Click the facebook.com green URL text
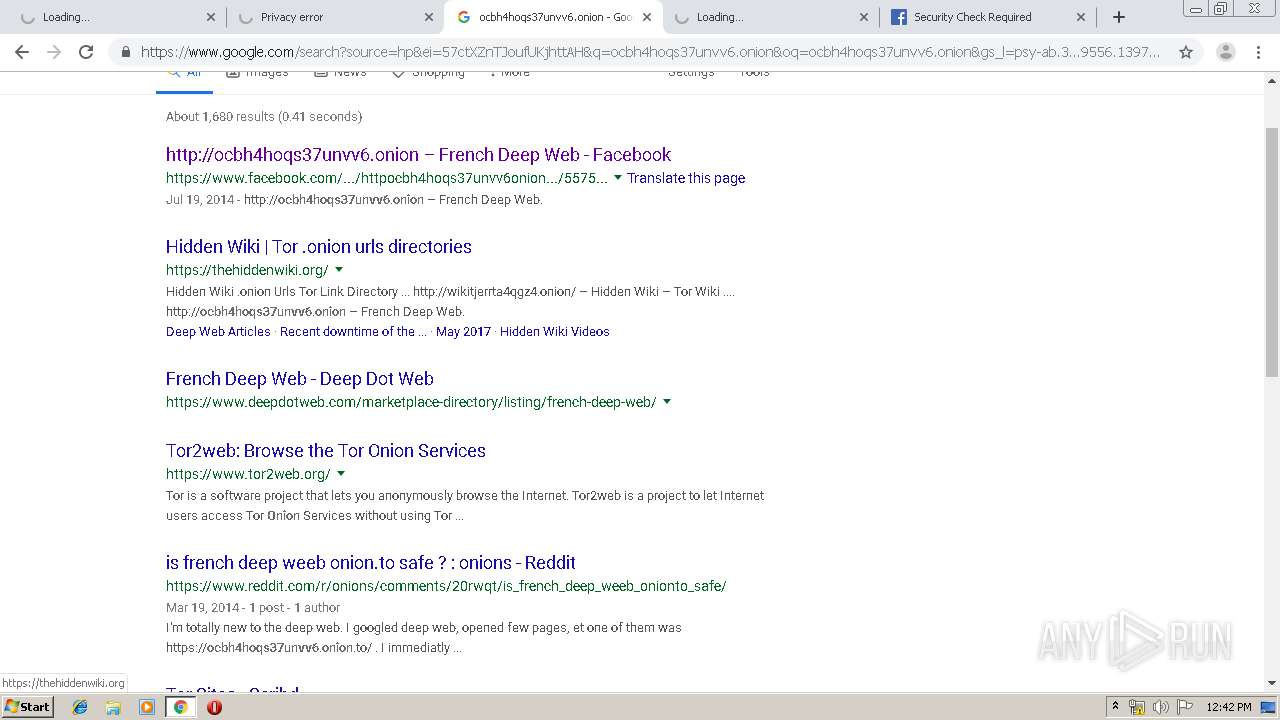This screenshot has height=720, width=1280. [x=386, y=178]
